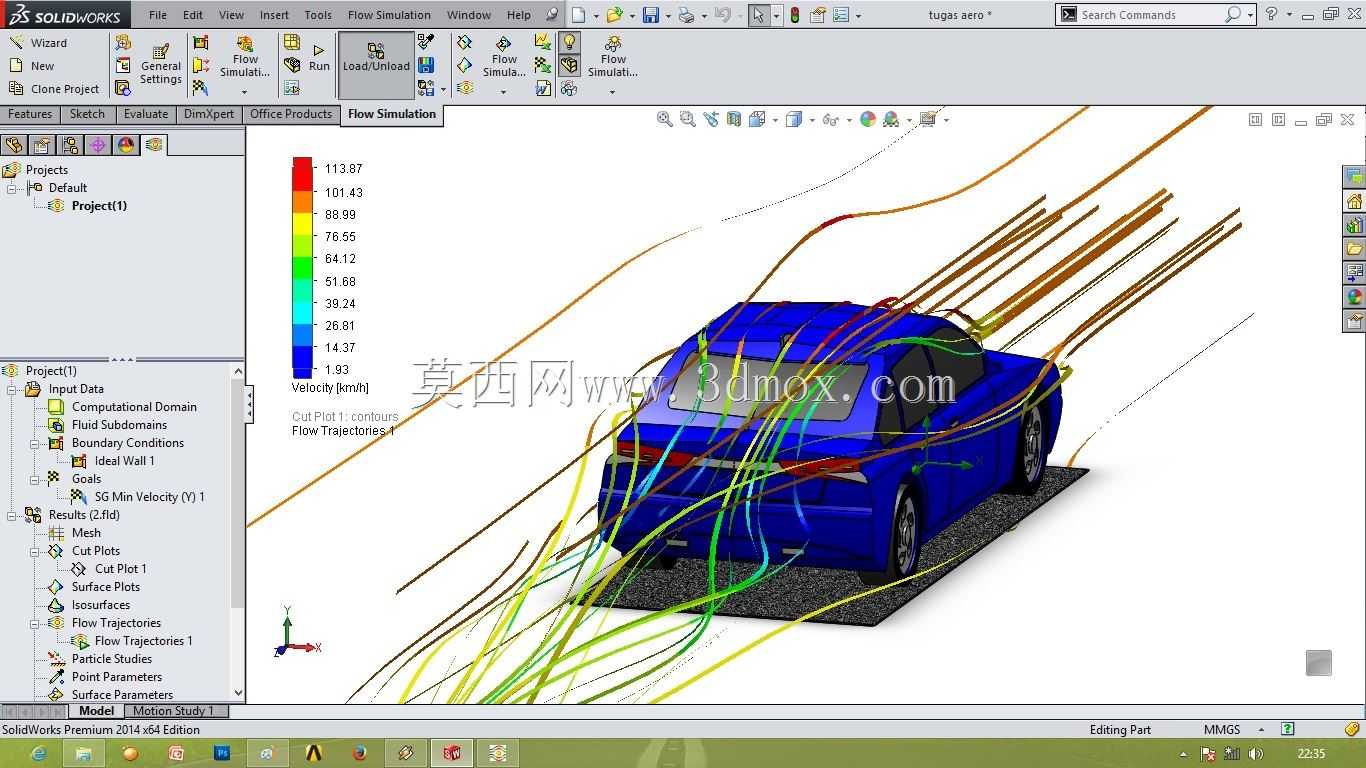Viewport: 1366px width, 768px height.
Task: Select the PropertyManager tab icon
Action: [42, 145]
